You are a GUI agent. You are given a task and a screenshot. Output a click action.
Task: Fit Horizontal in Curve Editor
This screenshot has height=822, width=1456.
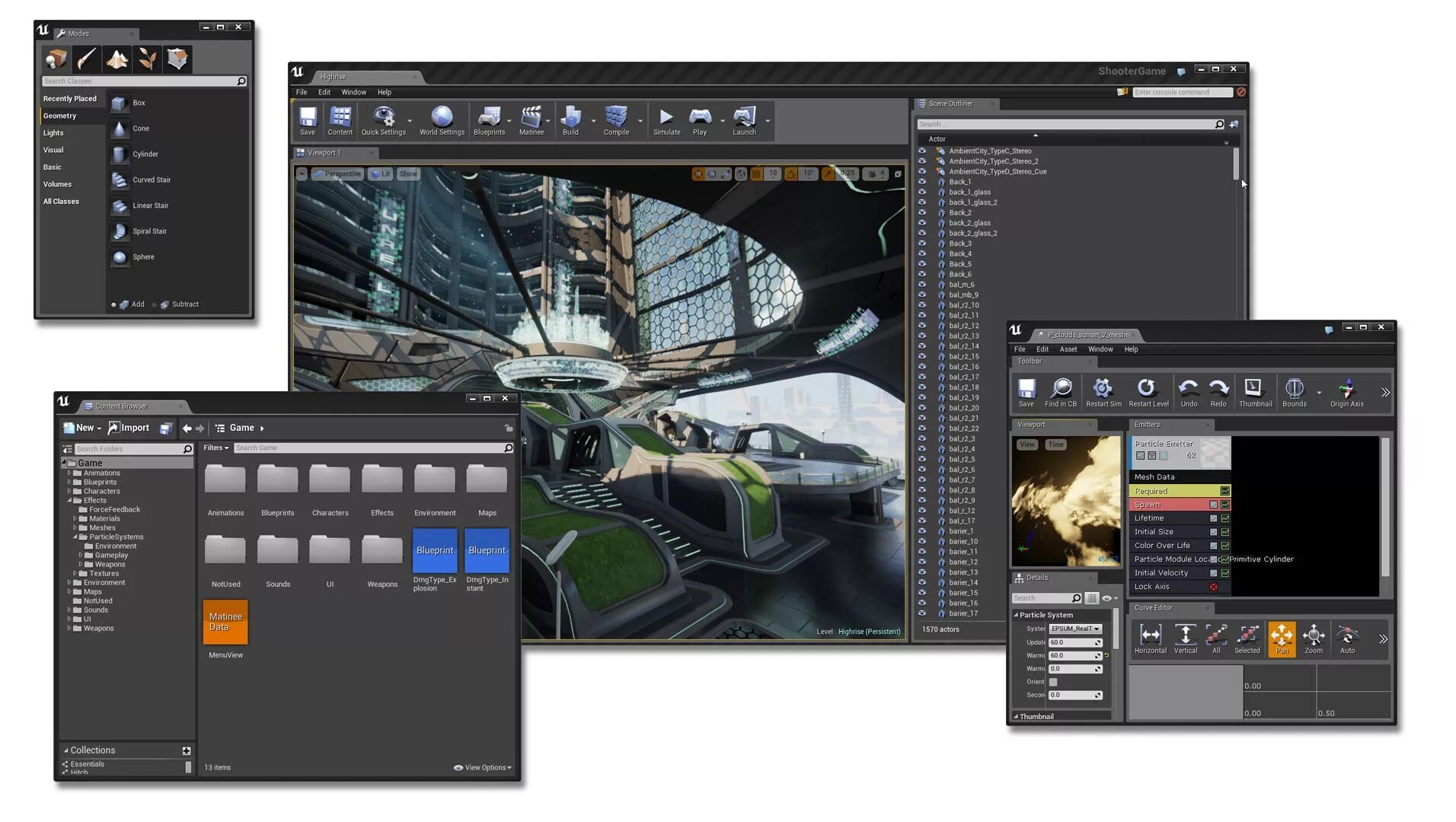[x=1150, y=639]
